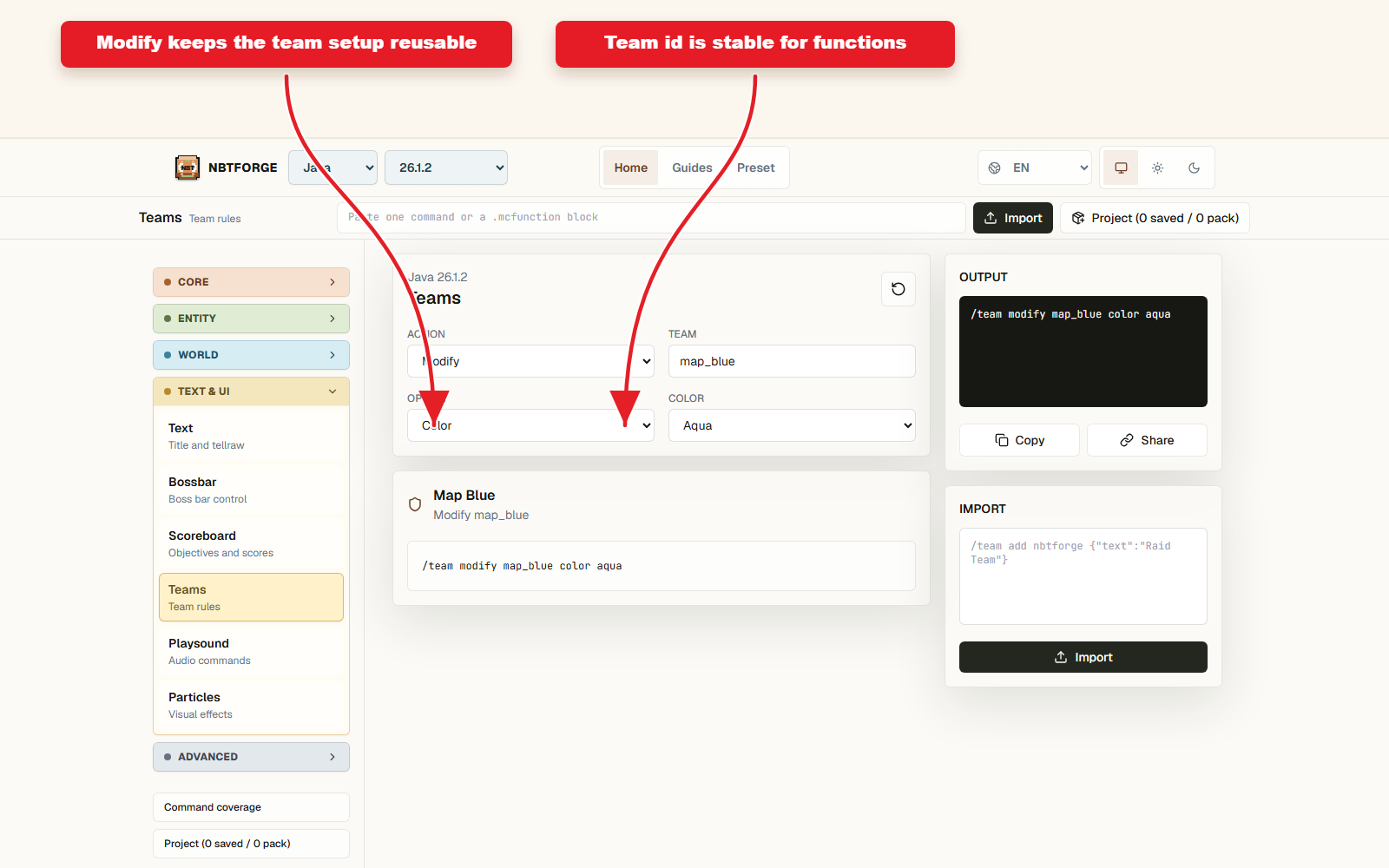The height and width of the screenshot is (868, 1389).
Task: Focus the paste command input field
Action: point(651,218)
